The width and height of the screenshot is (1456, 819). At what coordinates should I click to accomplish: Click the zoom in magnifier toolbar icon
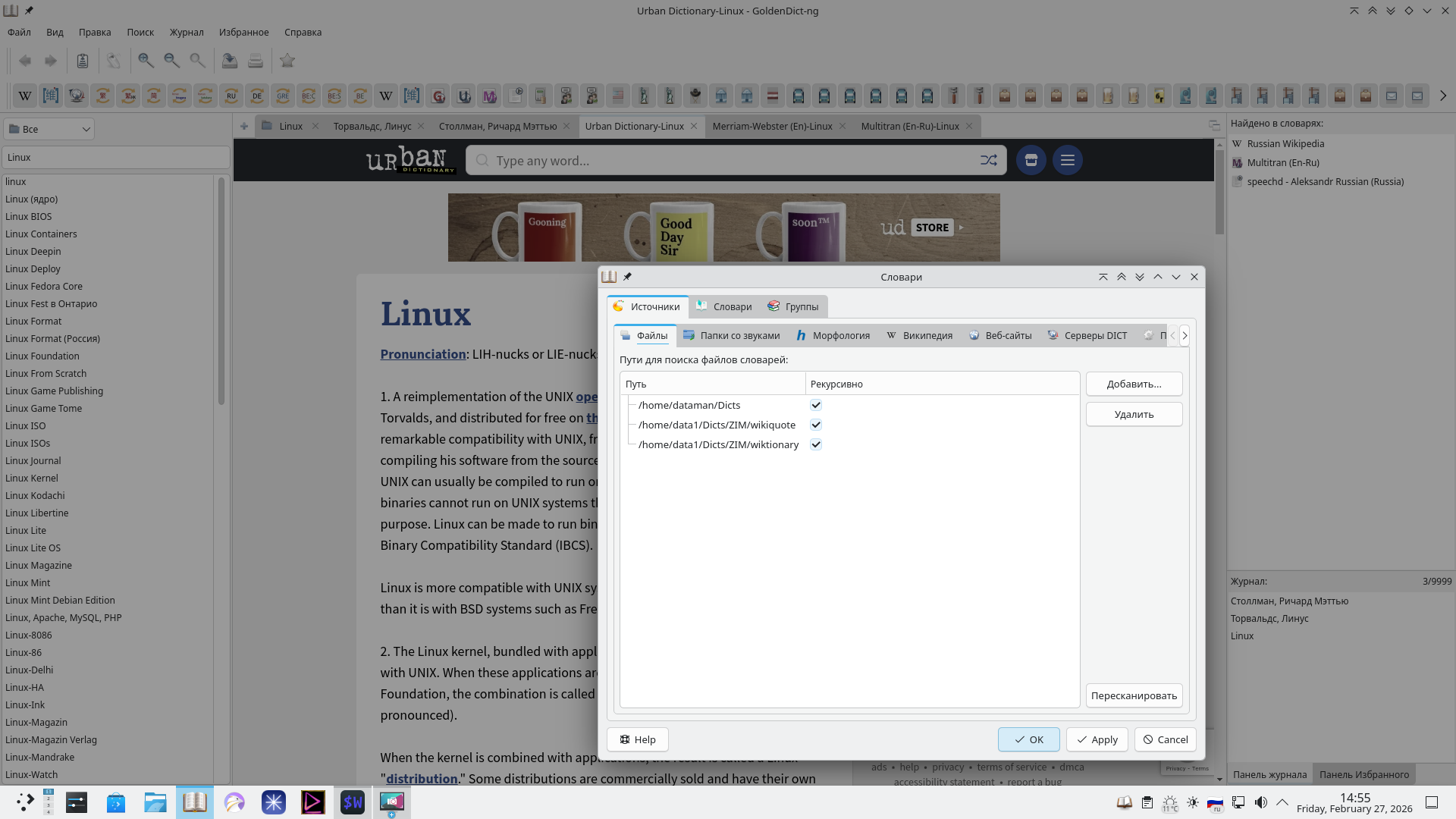click(x=146, y=61)
